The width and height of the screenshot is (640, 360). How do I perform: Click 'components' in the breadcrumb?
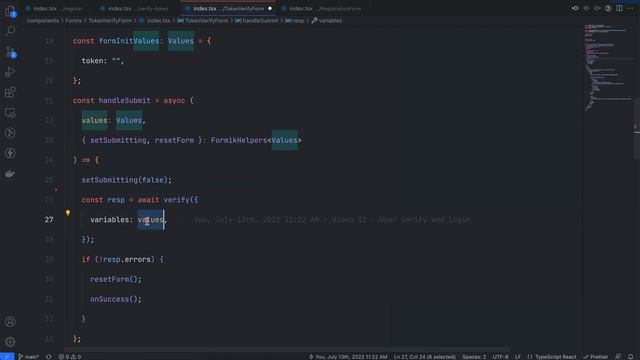click(43, 20)
